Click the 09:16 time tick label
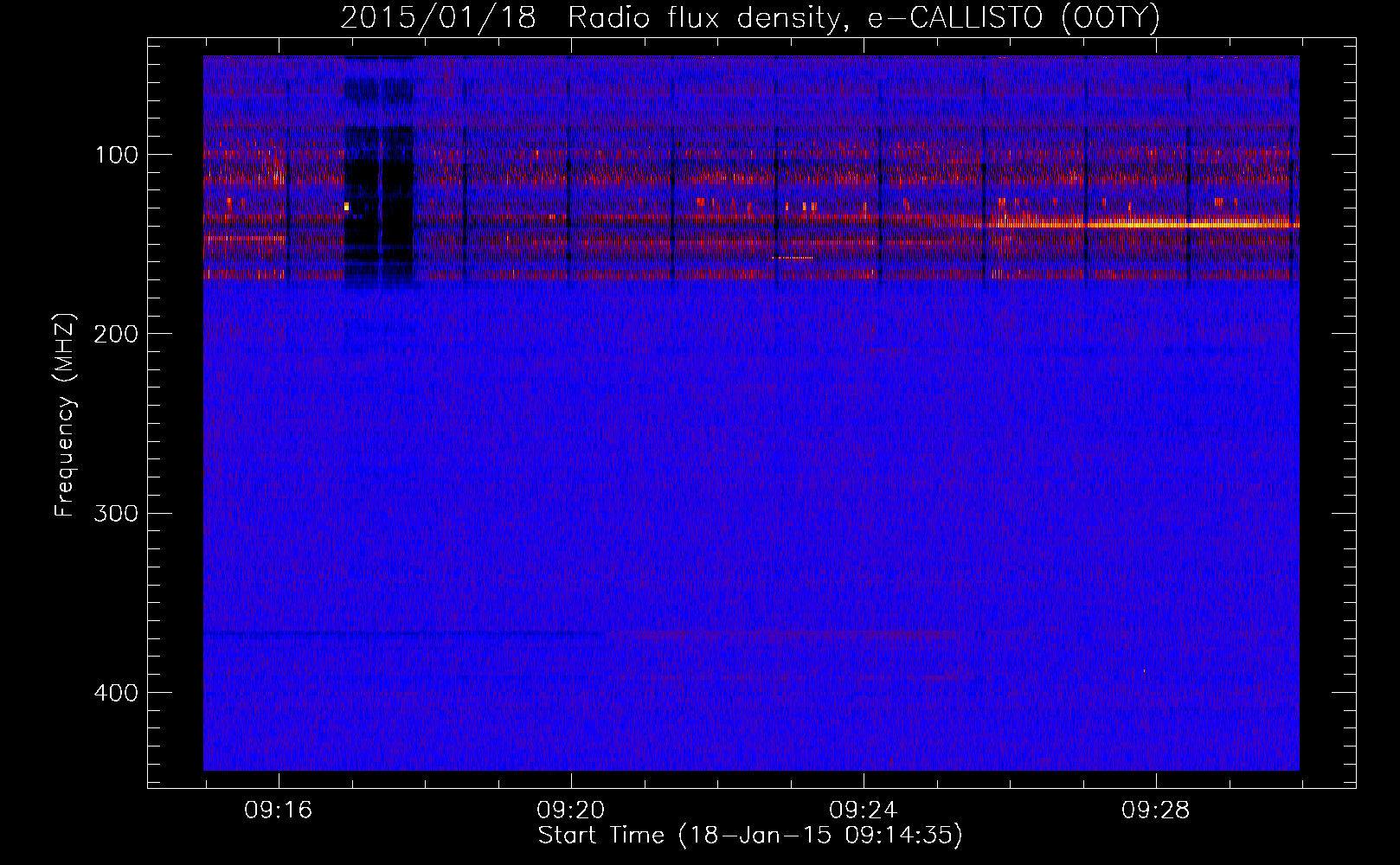Viewport: 1400px width, 865px height. [279, 811]
